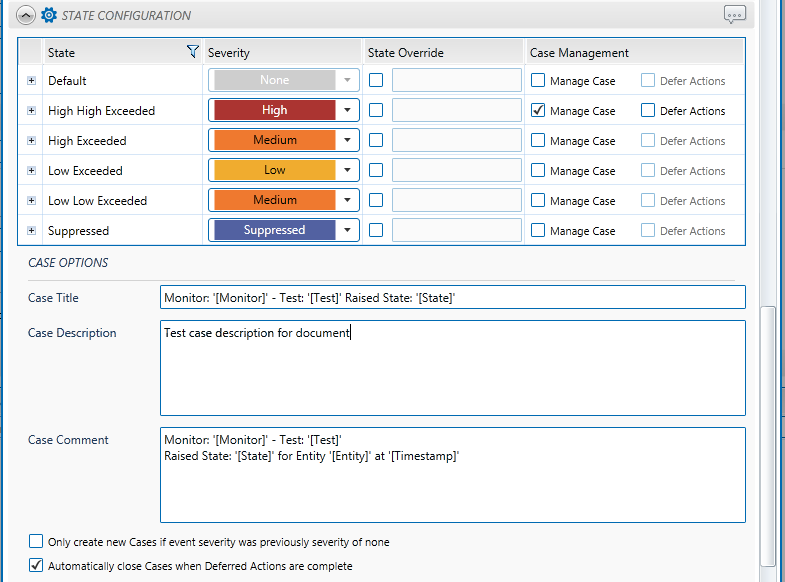Enable Defer Actions for High High Exceeded
The width and height of the screenshot is (785, 582).
648,111
